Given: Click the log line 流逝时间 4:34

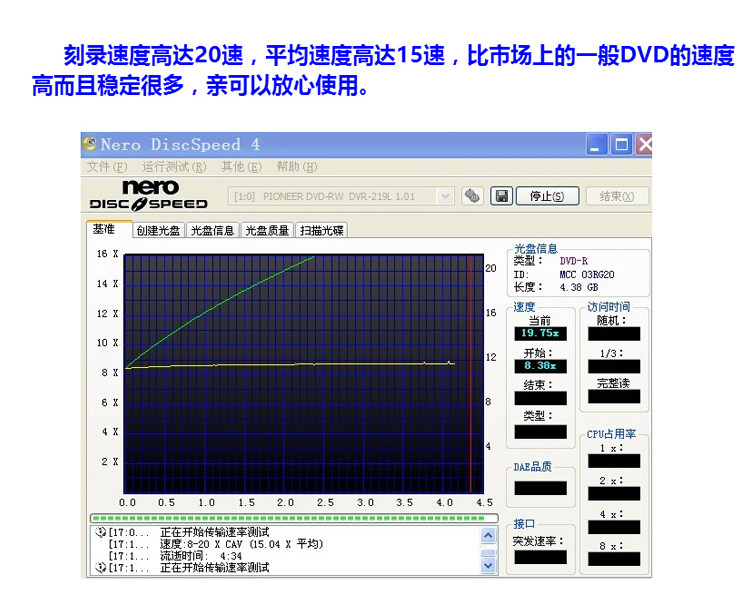Looking at the screenshot, I should [x=201, y=556].
